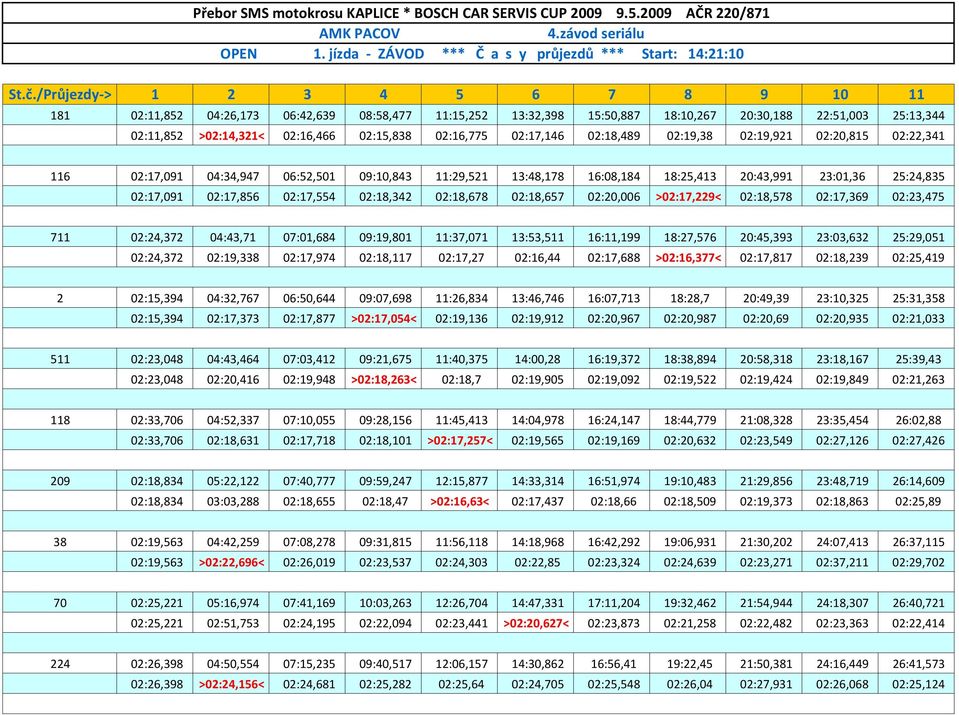
Task: Select cell with time '02:27,931'
Action: pyautogui.click(x=765, y=684)
